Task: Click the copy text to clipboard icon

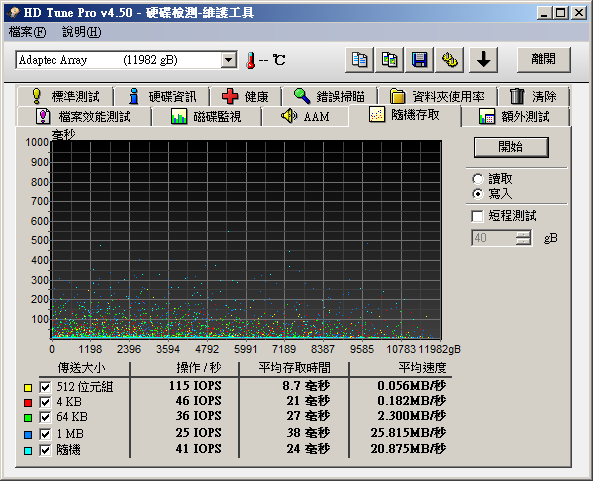Action: pos(359,60)
